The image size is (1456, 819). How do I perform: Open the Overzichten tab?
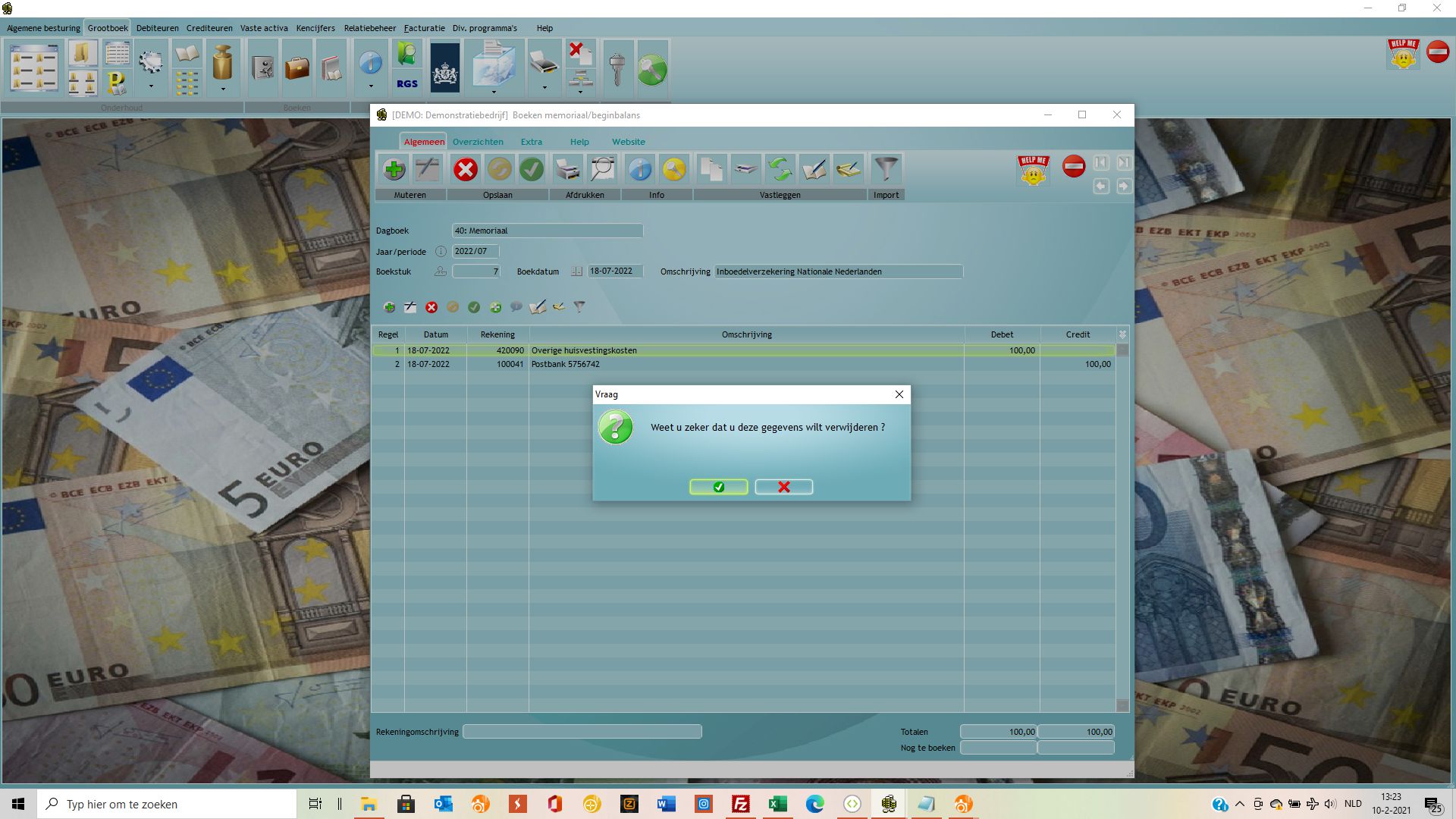[478, 142]
